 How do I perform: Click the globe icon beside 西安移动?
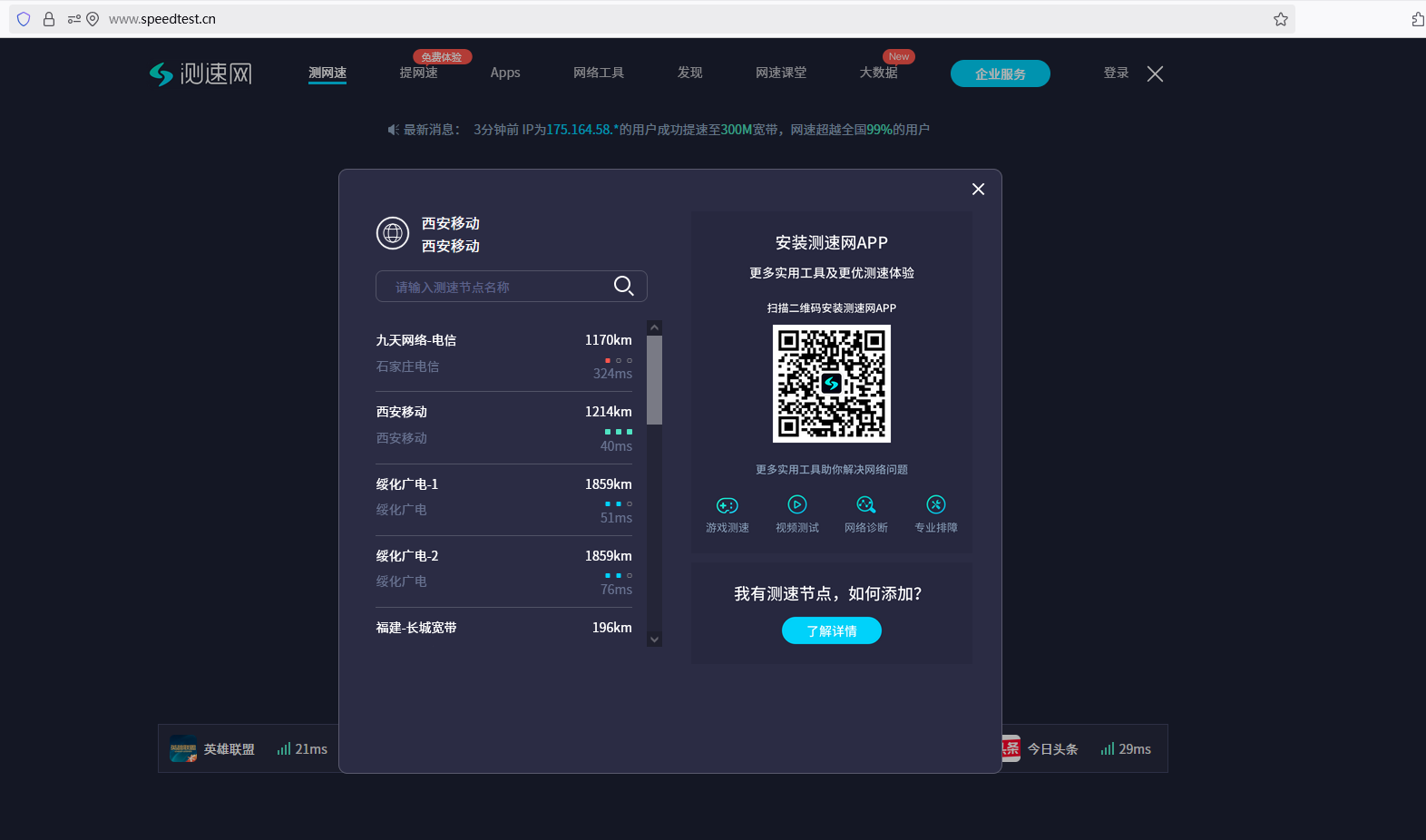point(393,234)
